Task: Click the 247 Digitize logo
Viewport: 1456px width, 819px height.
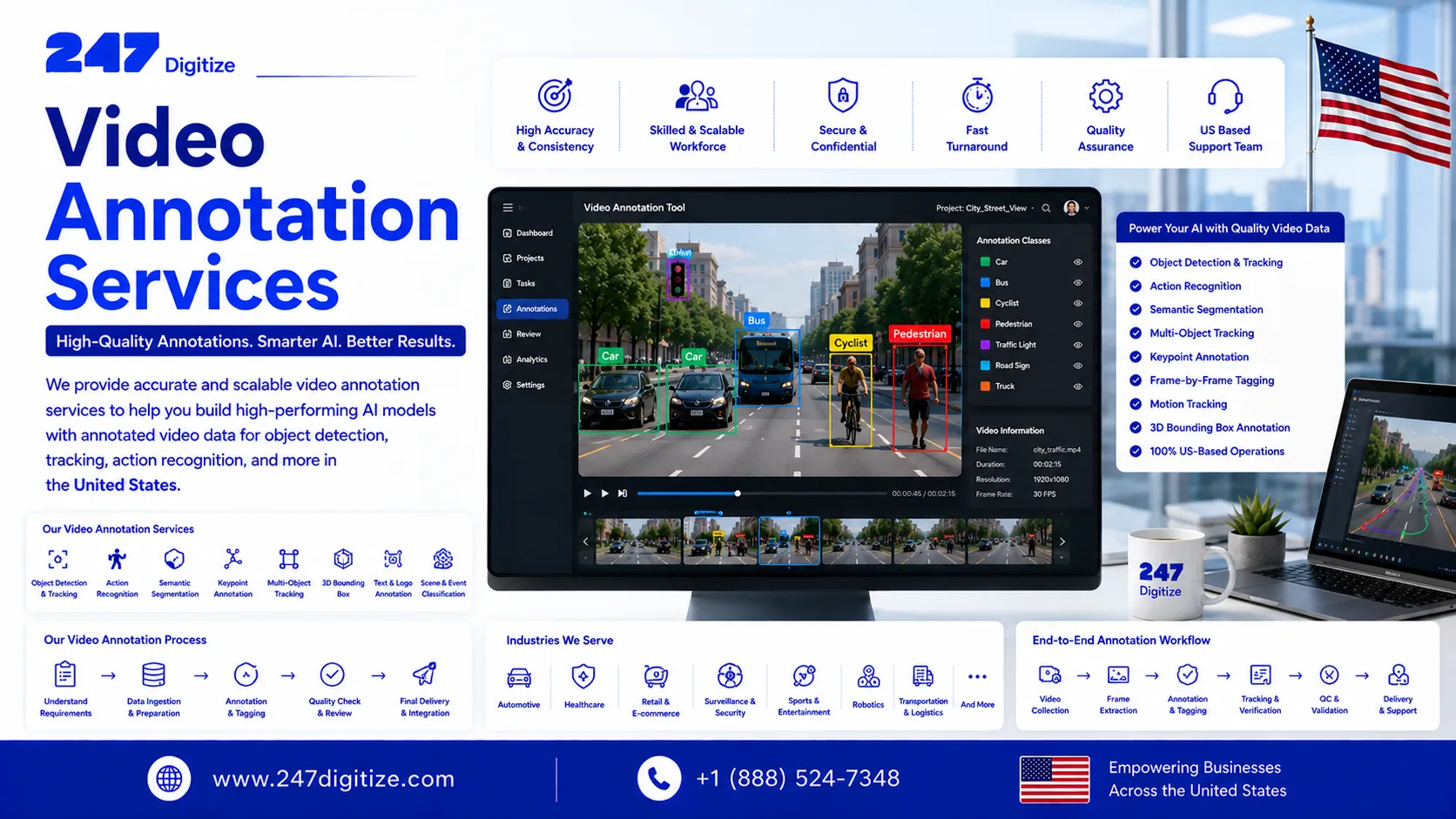Action: (140, 54)
